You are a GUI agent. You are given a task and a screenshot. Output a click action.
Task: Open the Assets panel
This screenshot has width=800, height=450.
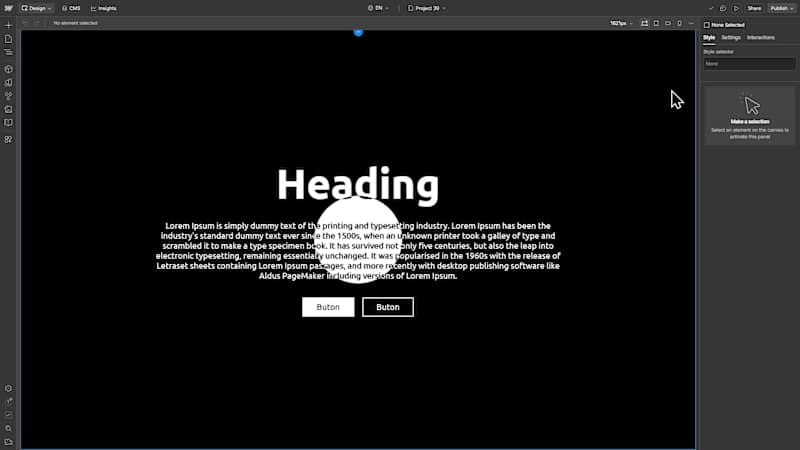(x=8, y=109)
